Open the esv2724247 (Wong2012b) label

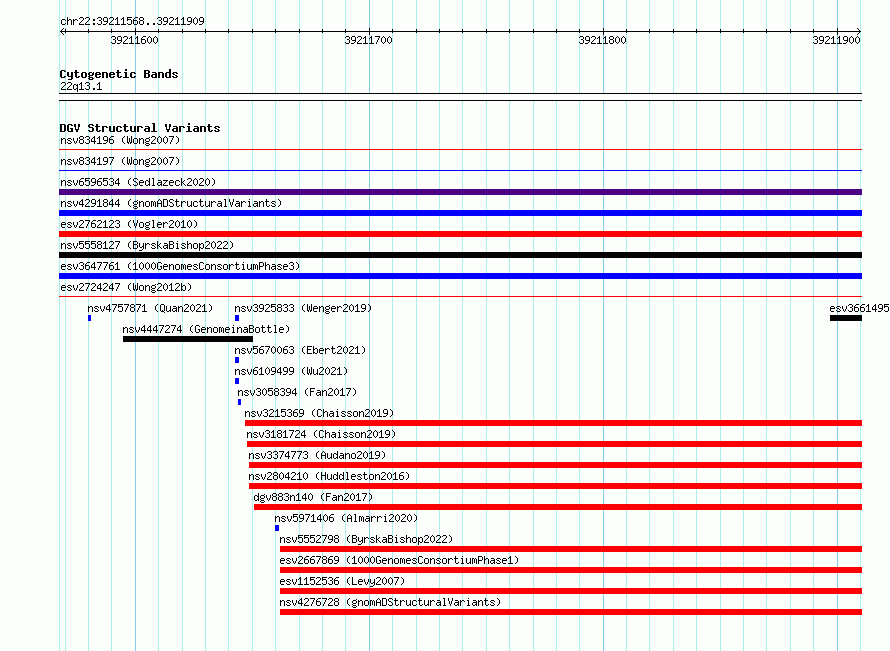point(126,287)
